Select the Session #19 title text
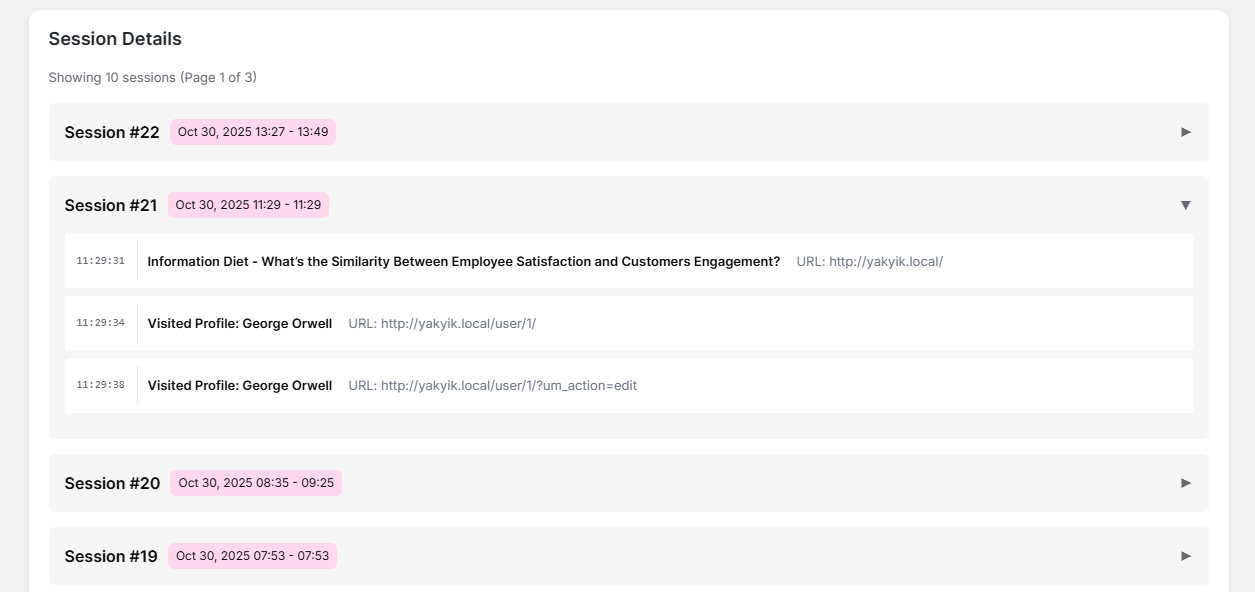 tap(111, 556)
